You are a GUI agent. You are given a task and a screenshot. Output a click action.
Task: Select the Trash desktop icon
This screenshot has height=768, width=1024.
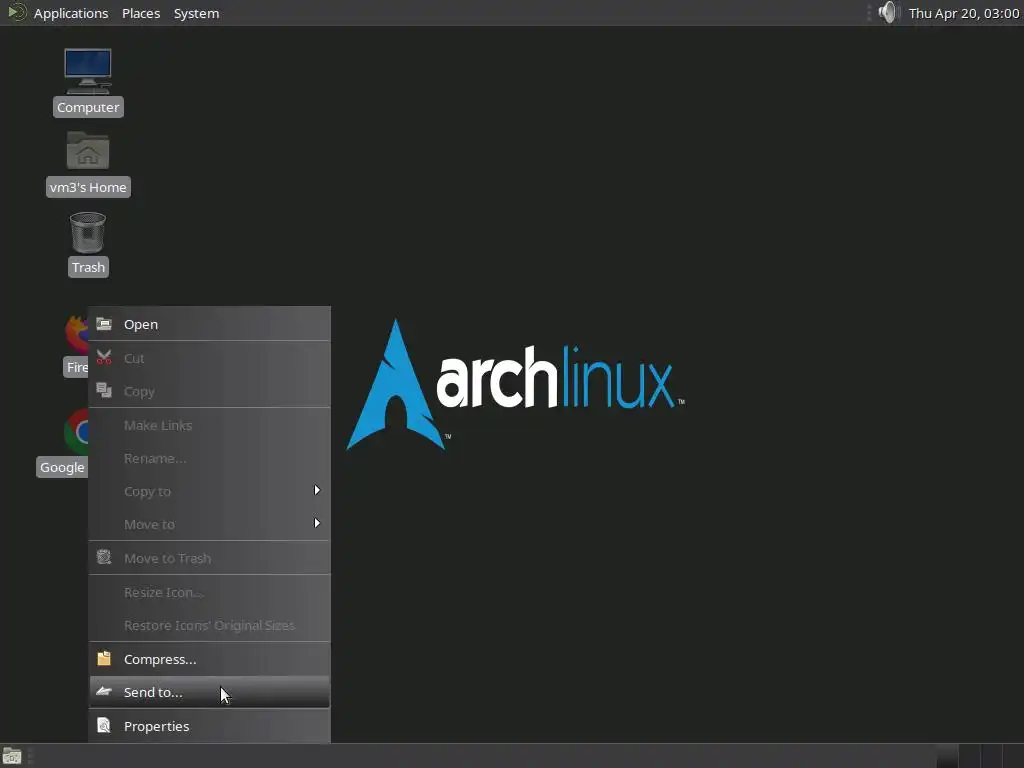click(x=88, y=232)
